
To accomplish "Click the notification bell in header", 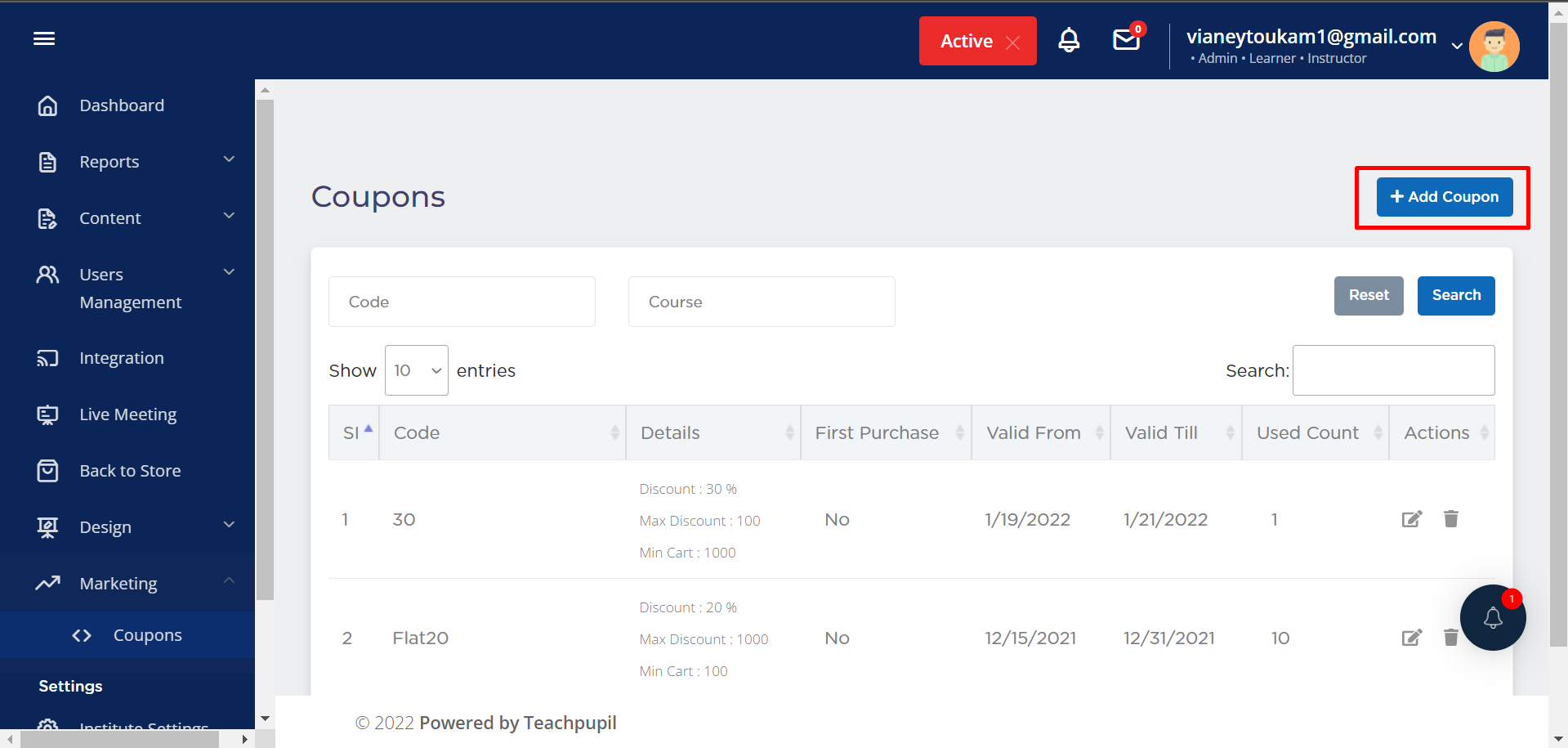I will [x=1069, y=40].
